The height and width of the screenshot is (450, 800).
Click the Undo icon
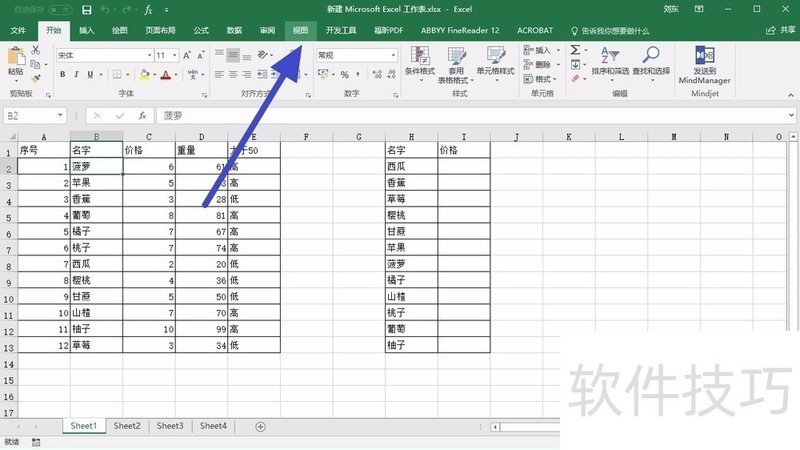point(105,10)
